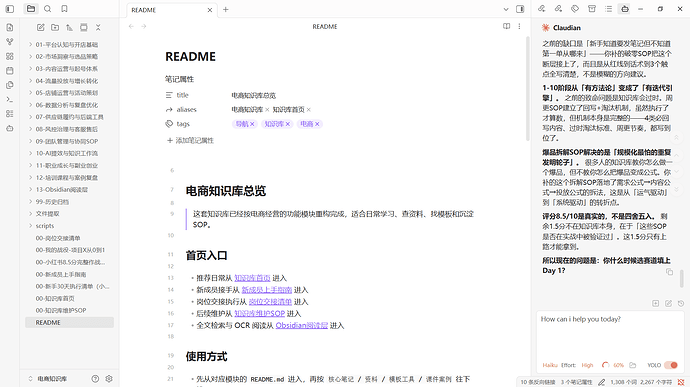
Task: Open tab list dropdown arrow
Action: tap(506, 9)
